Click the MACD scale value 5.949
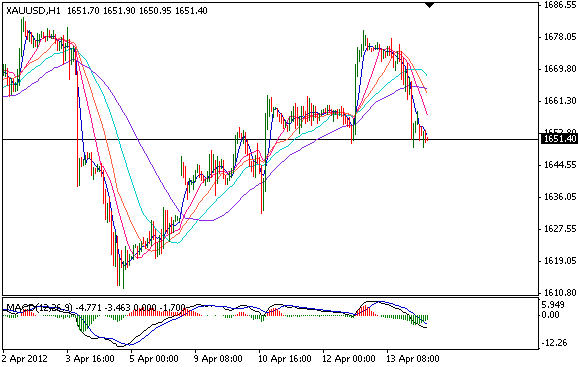 553,304
